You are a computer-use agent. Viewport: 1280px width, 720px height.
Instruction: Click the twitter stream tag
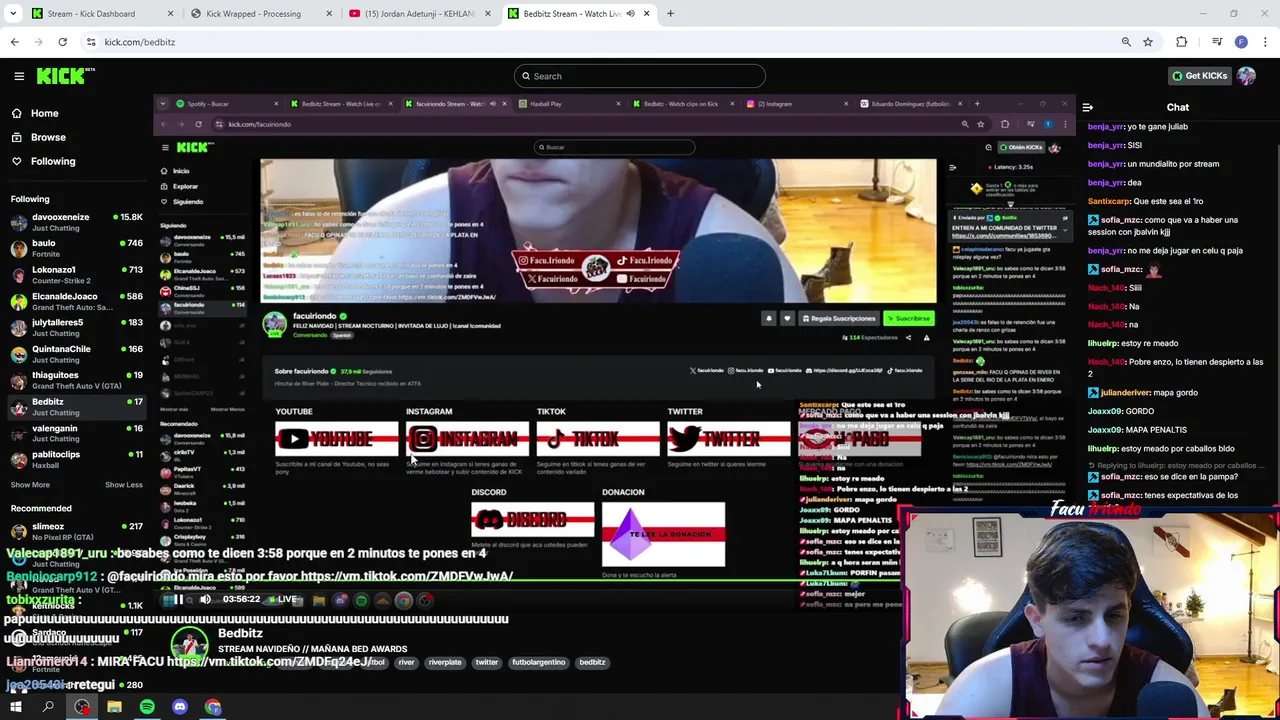pyautogui.click(x=486, y=662)
